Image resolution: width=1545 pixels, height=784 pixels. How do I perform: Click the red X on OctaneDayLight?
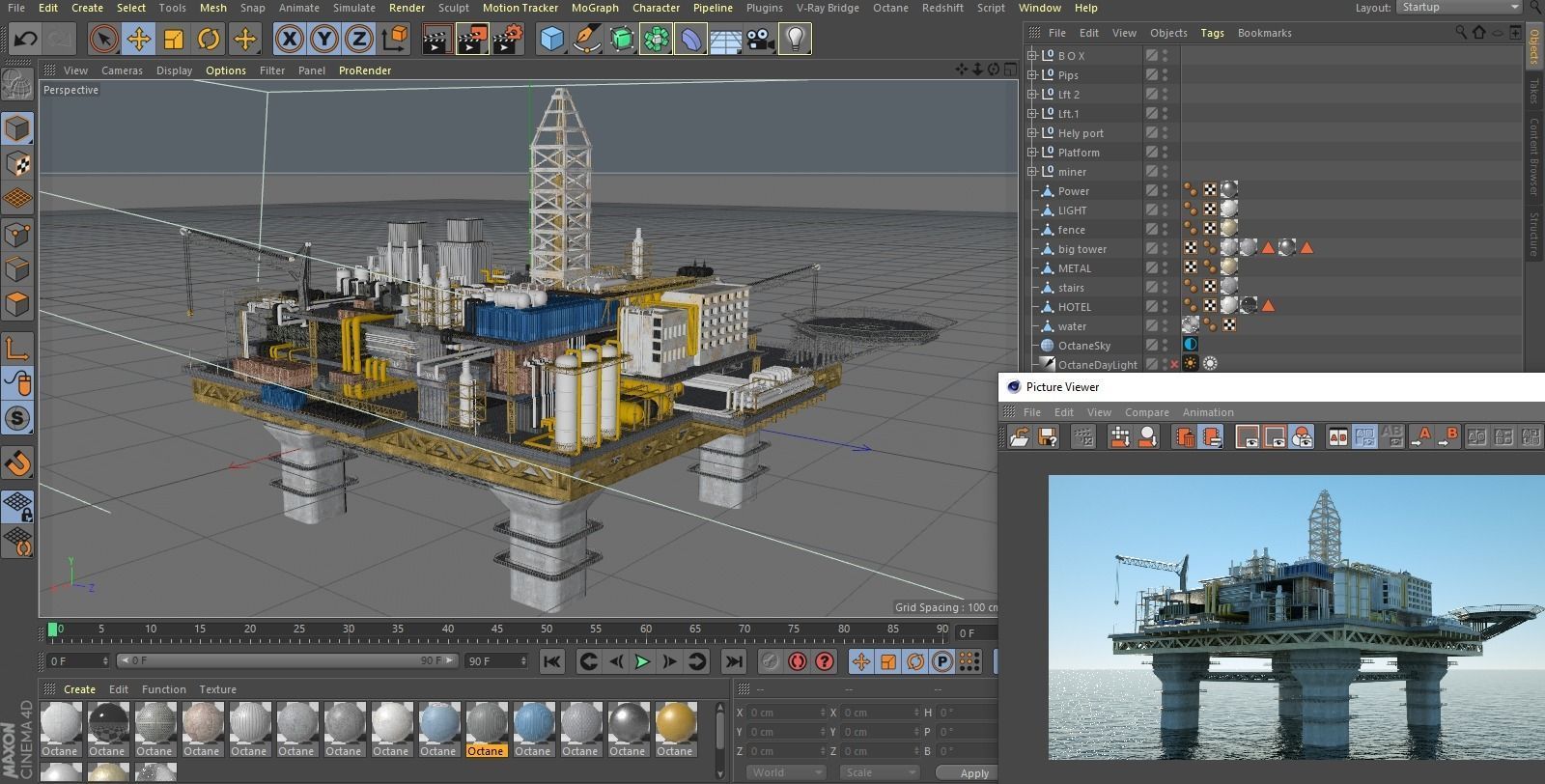(1174, 365)
